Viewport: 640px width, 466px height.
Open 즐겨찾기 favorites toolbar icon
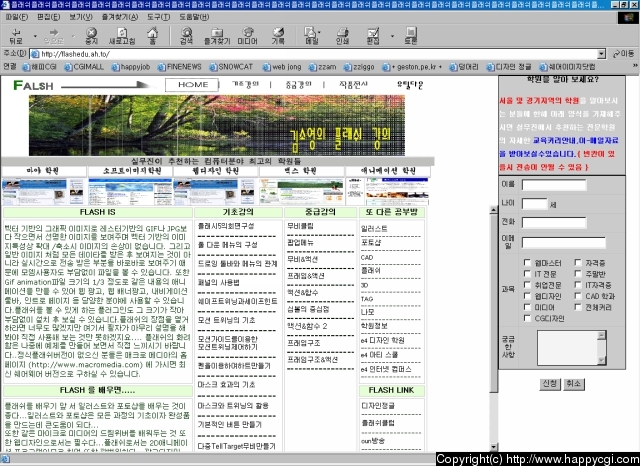(217, 36)
